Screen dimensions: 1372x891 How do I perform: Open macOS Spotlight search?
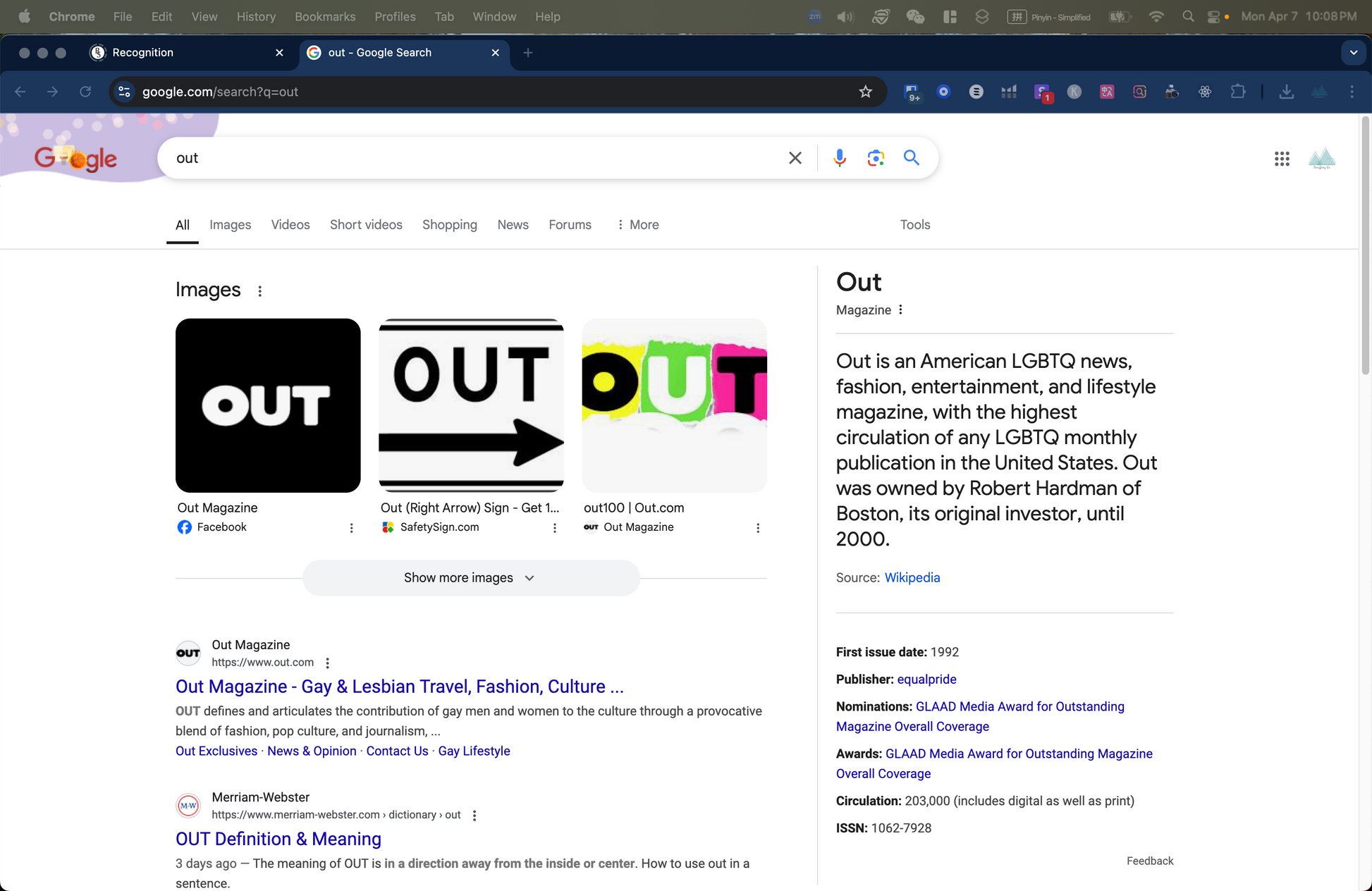click(x=1188, y=16)
